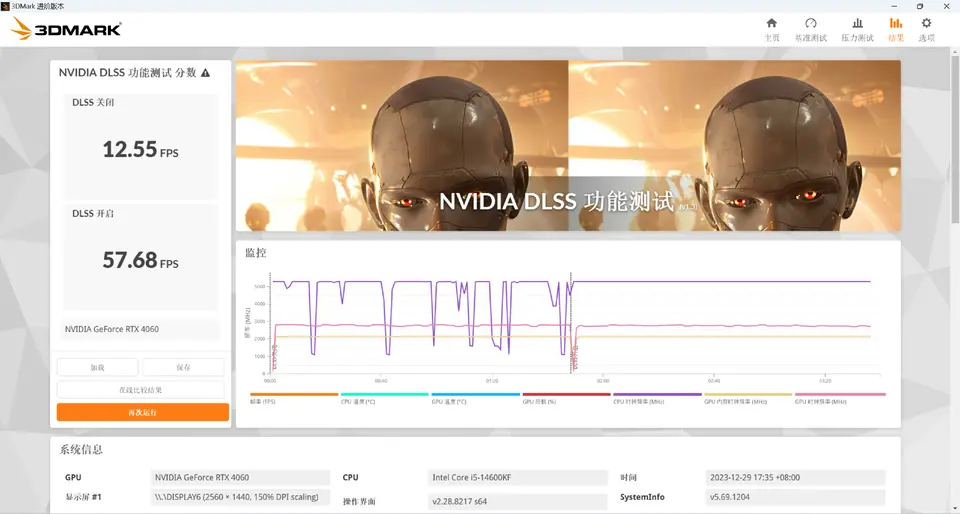Close the 3DMark window
Viewport: 960px width, 514px height.
click(x=947, y=6)
